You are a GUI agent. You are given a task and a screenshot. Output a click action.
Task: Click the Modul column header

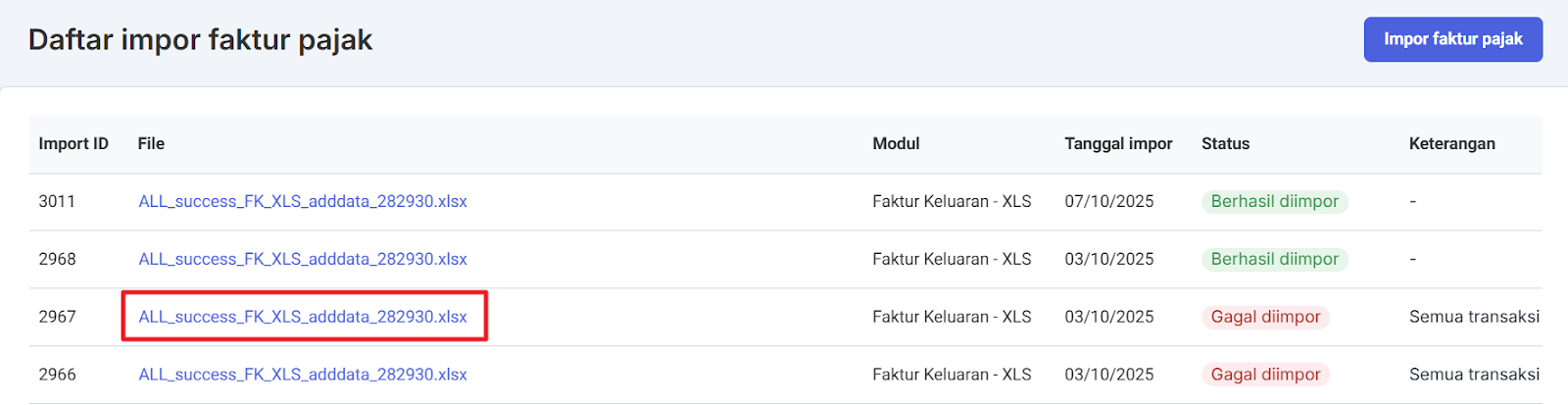tap(896, 143)
